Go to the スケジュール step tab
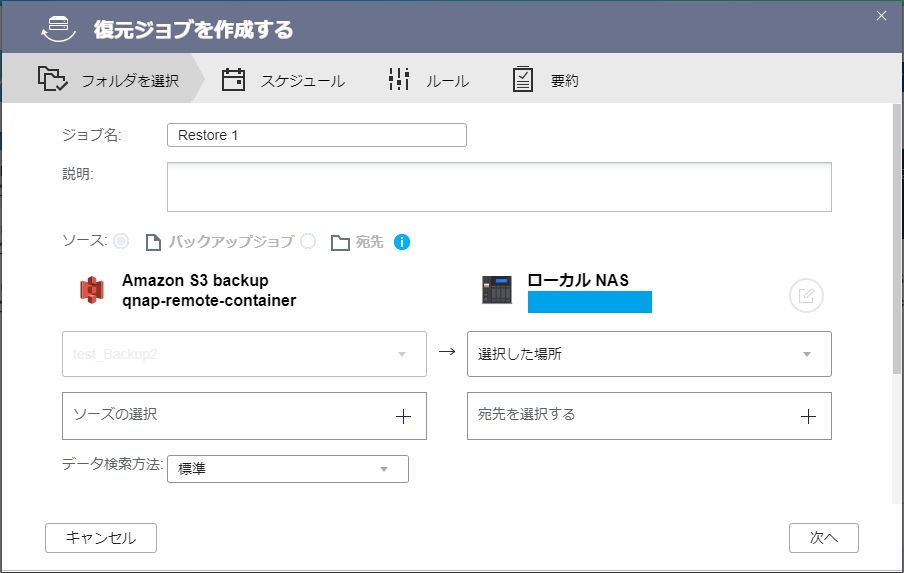Viewport: 904px width, 573px height. point(284,80)
